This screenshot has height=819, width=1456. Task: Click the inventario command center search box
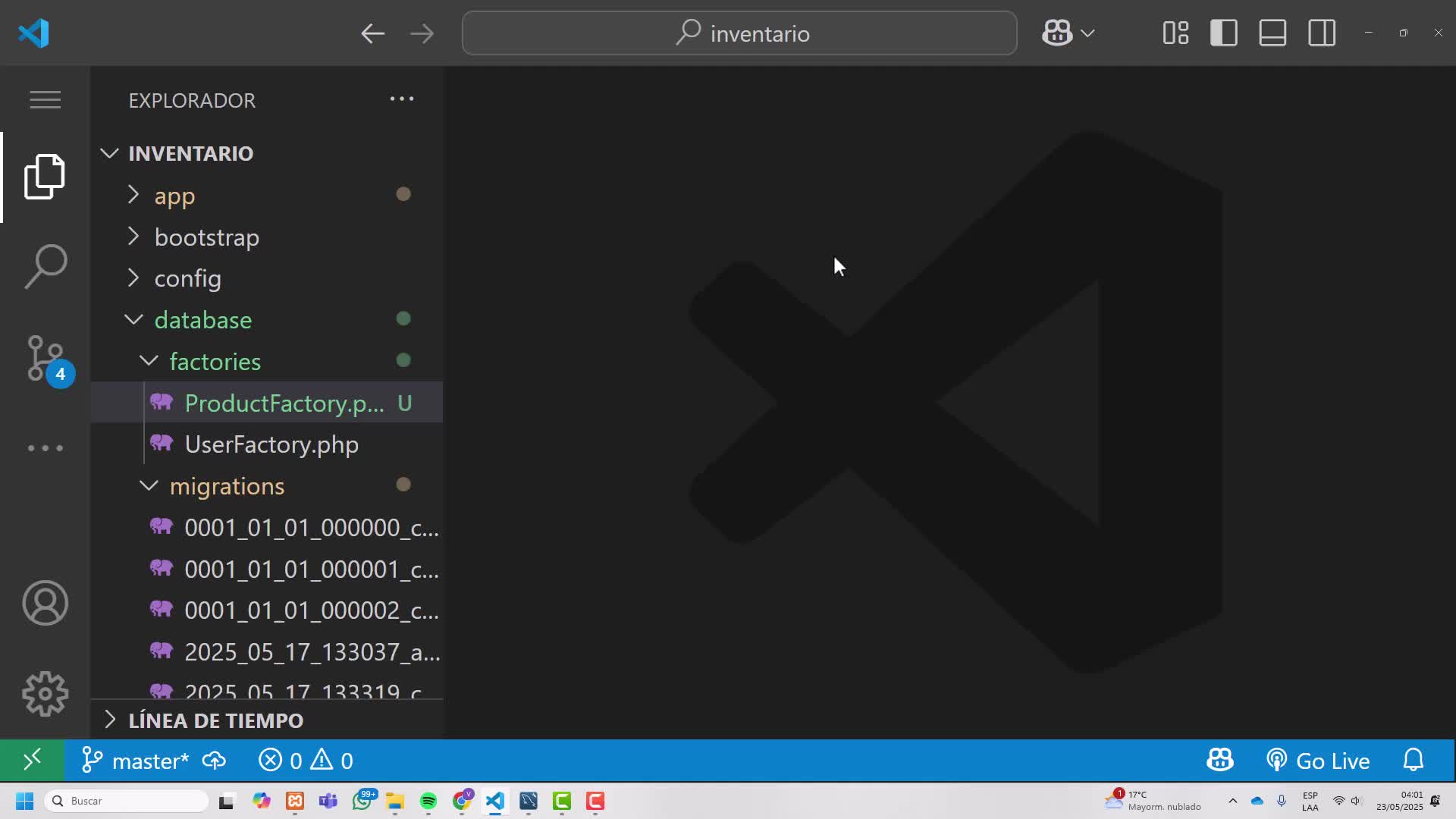click(x=739, y=33)
